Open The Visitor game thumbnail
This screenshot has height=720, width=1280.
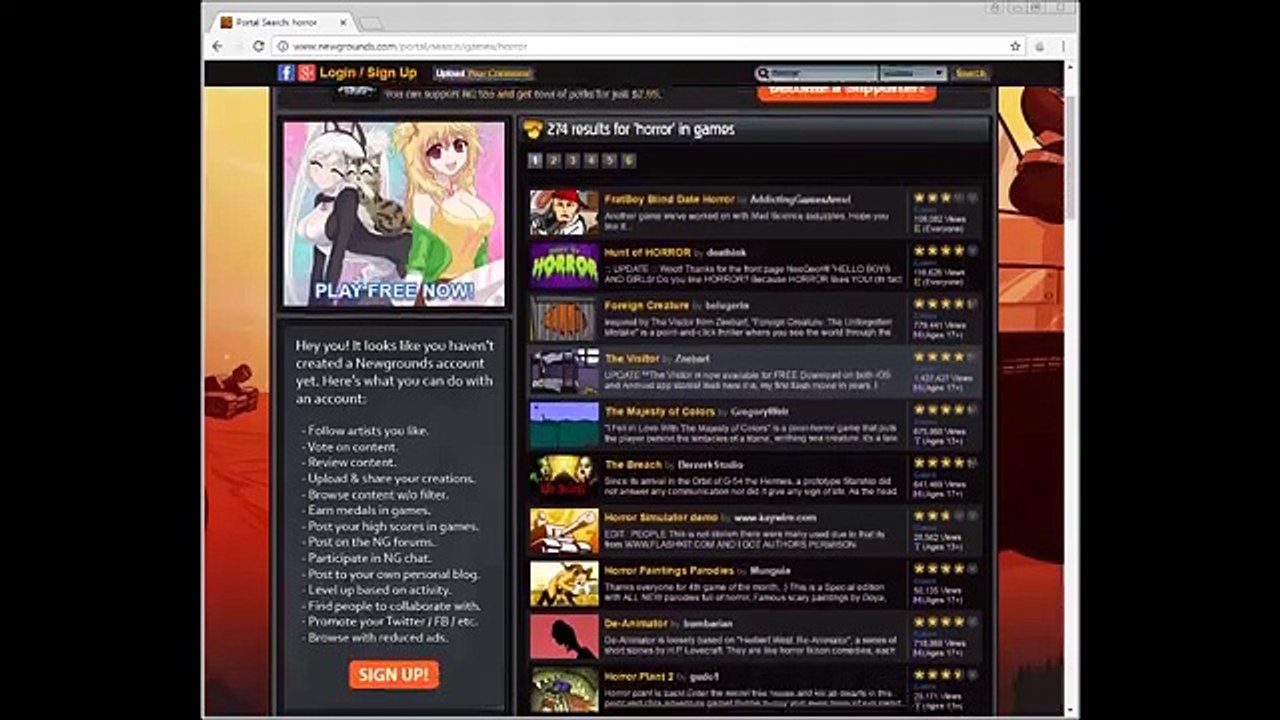[564, 371]
